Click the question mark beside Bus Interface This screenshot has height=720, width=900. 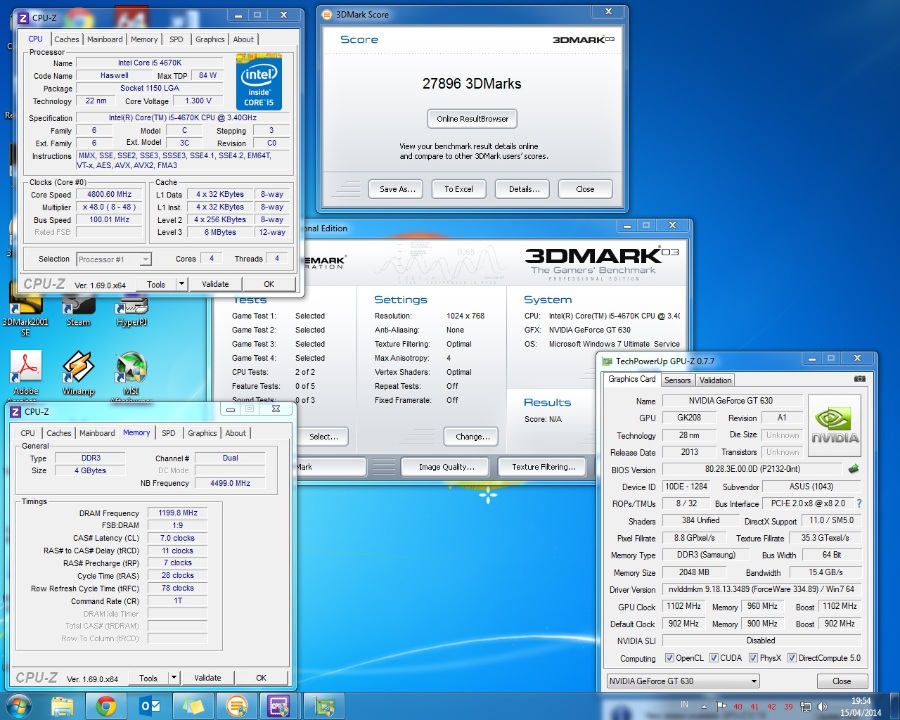point(859,503)
